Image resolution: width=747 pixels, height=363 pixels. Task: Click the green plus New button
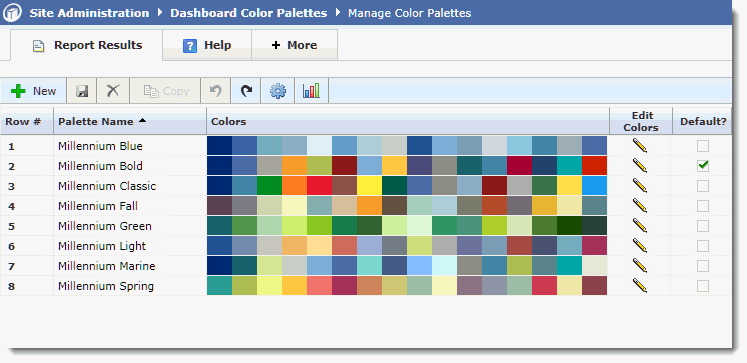(33, 91)
